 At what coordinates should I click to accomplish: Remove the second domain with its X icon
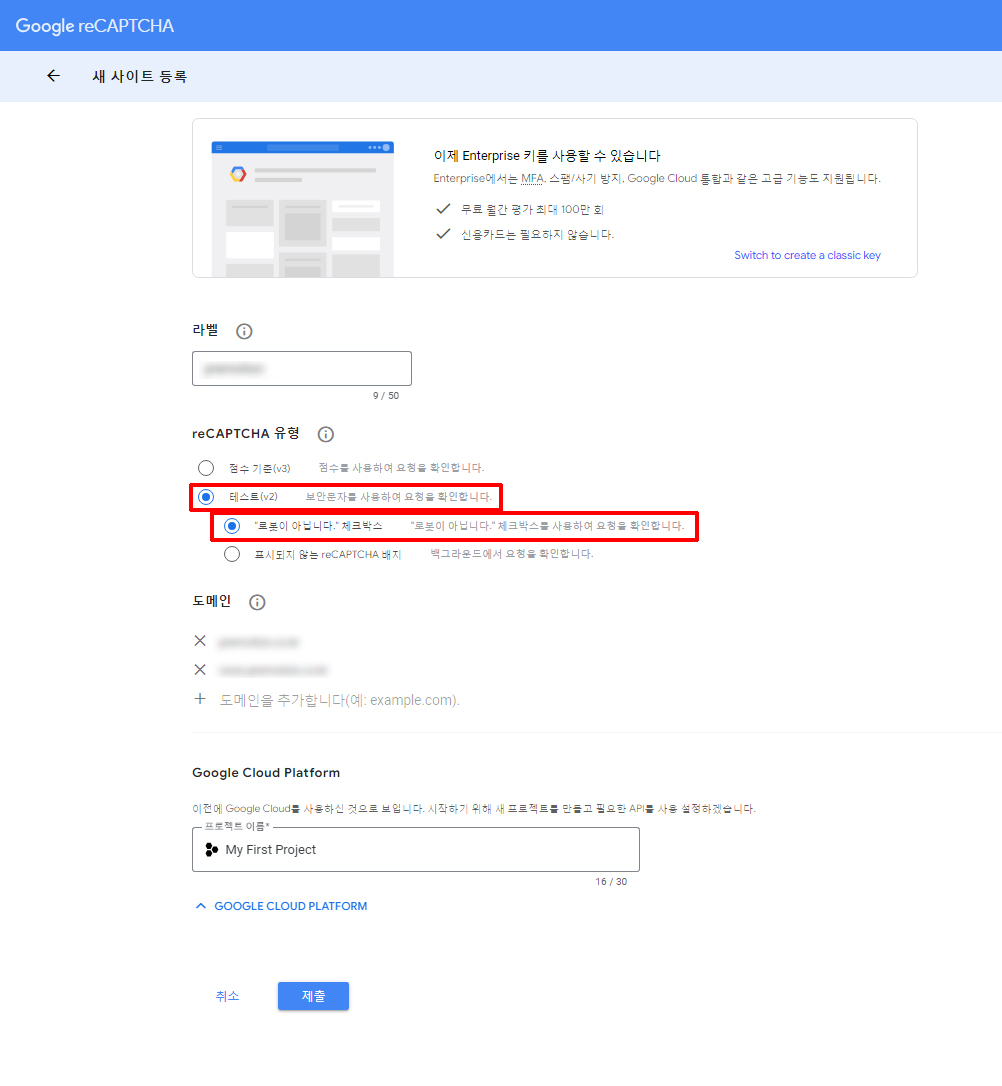200,670
